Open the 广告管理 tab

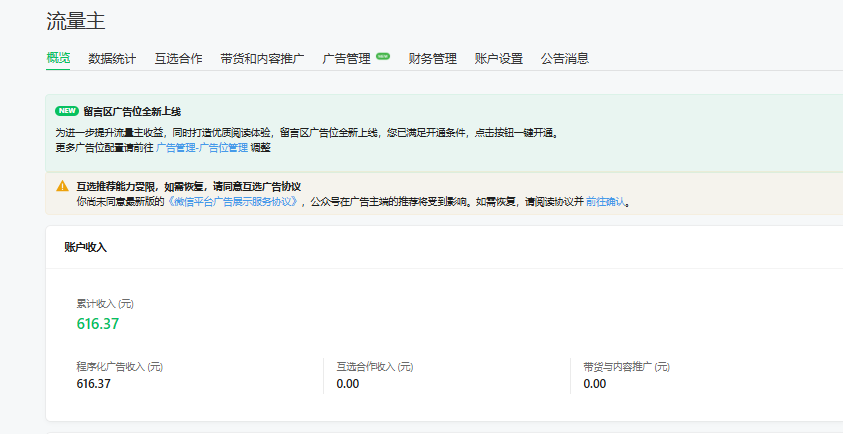point(346,59)
